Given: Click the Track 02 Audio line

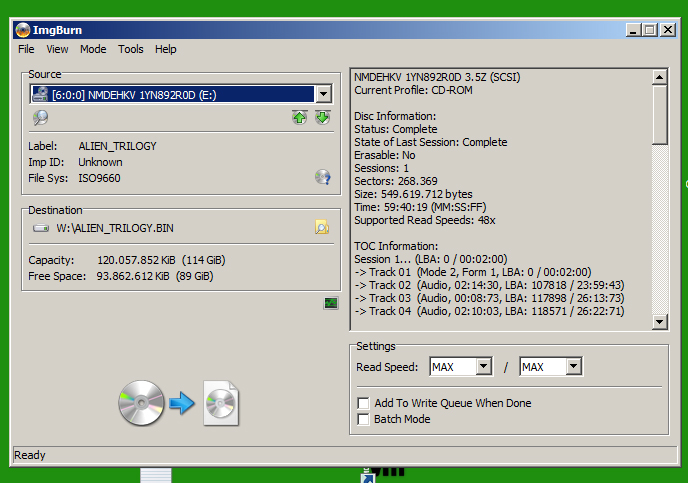Looking at the screenshot, I should (489, 285).
